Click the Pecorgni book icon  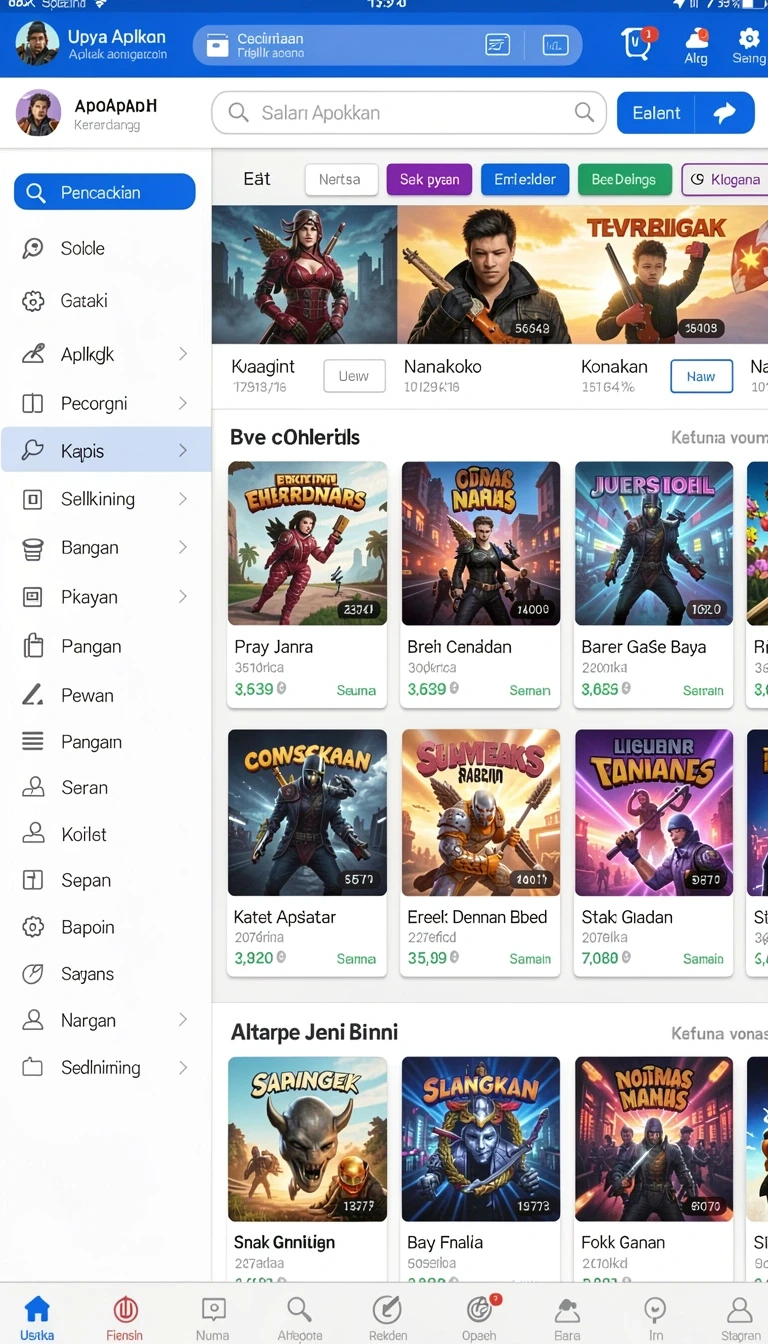click(33, 403)
